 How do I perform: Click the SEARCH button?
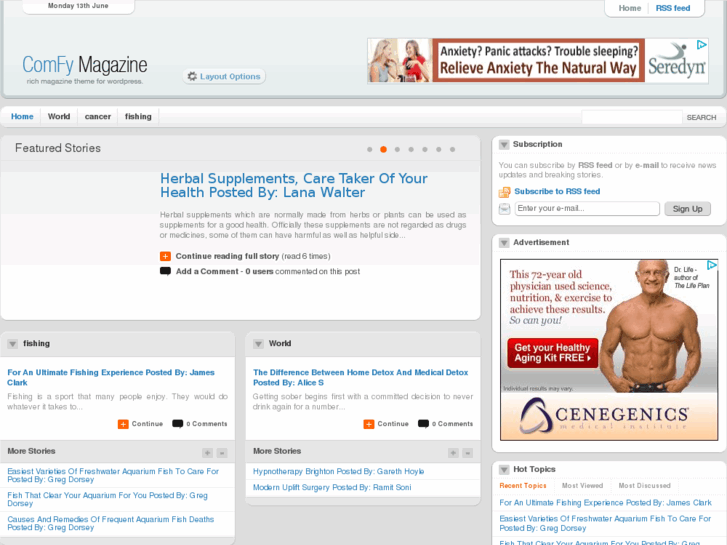701,118
